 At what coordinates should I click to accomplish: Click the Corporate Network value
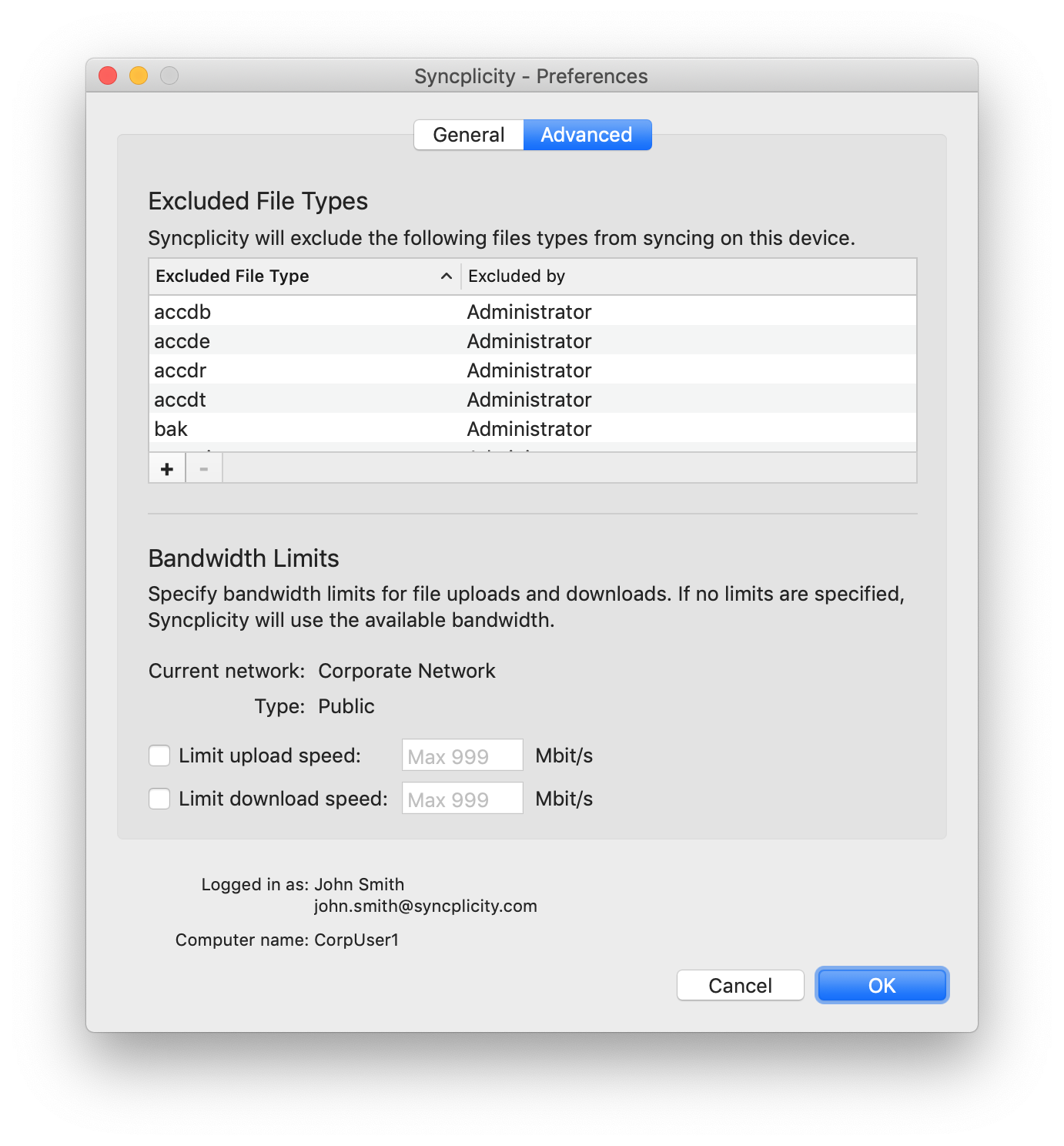407,671
